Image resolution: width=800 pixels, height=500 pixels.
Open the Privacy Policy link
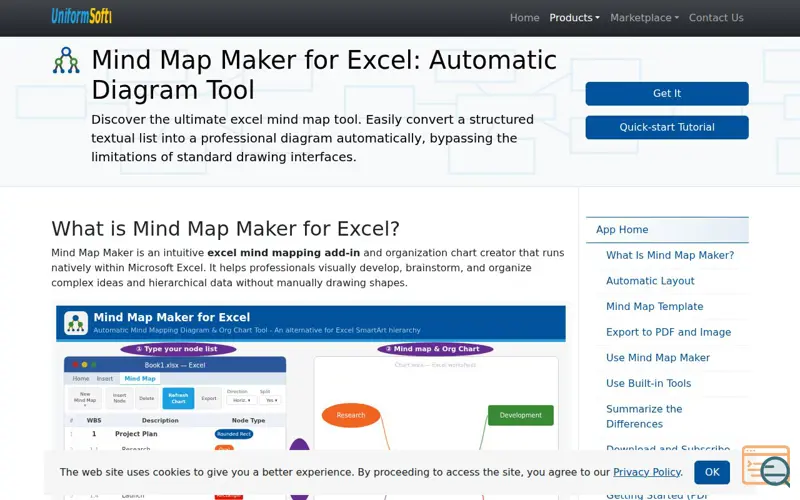(x=646, y=472)
